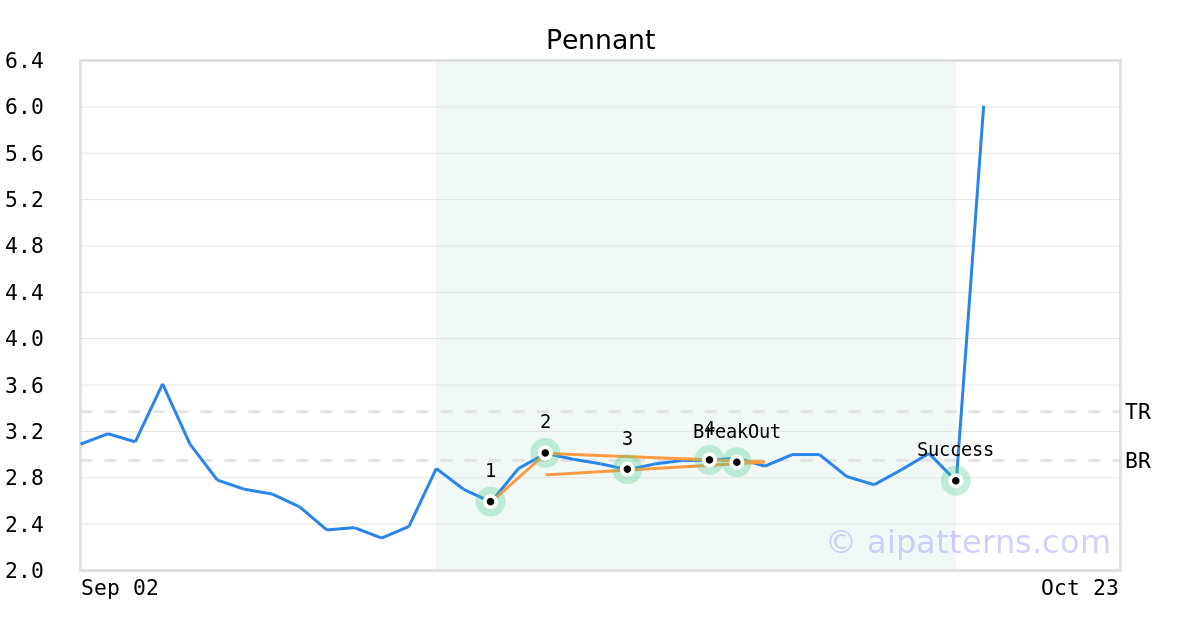Image resolution: width=1200 pixels, height=630 pixels.
Task: Click the Pennant chart title
Action: (x=600, y=40)
